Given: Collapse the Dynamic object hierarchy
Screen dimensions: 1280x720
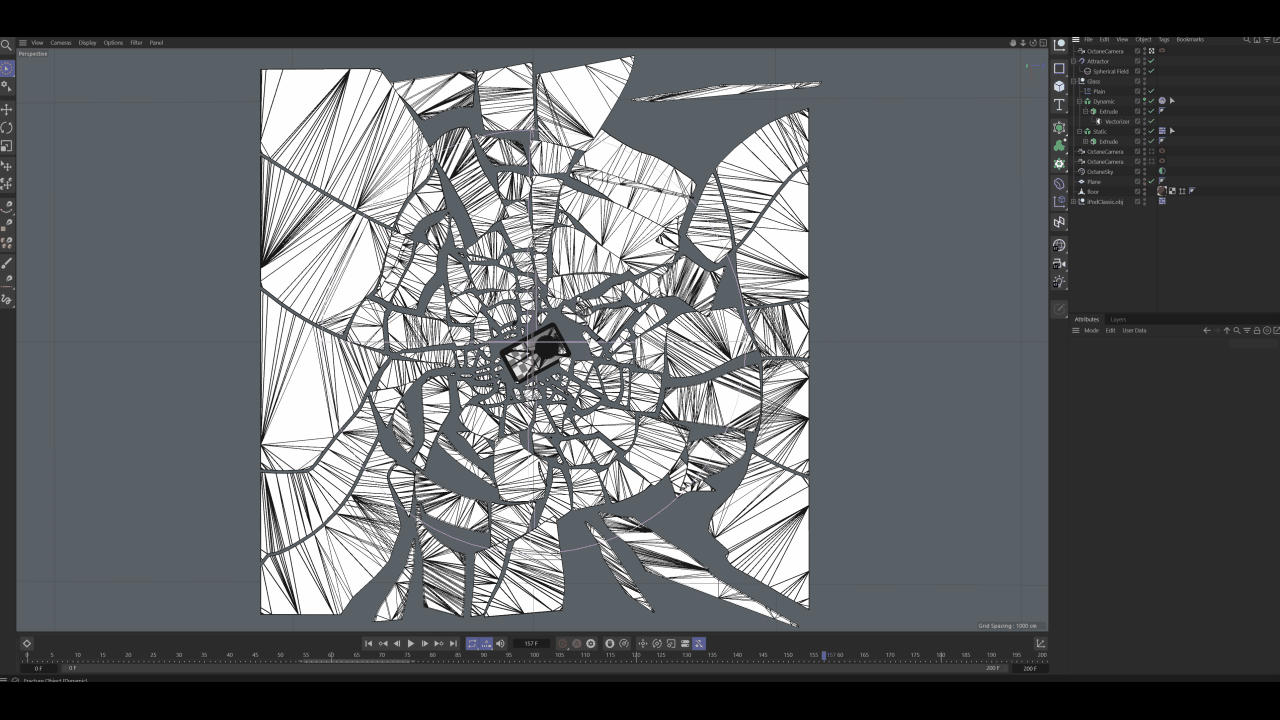Looking at the screenshot, I should 1080,101.
